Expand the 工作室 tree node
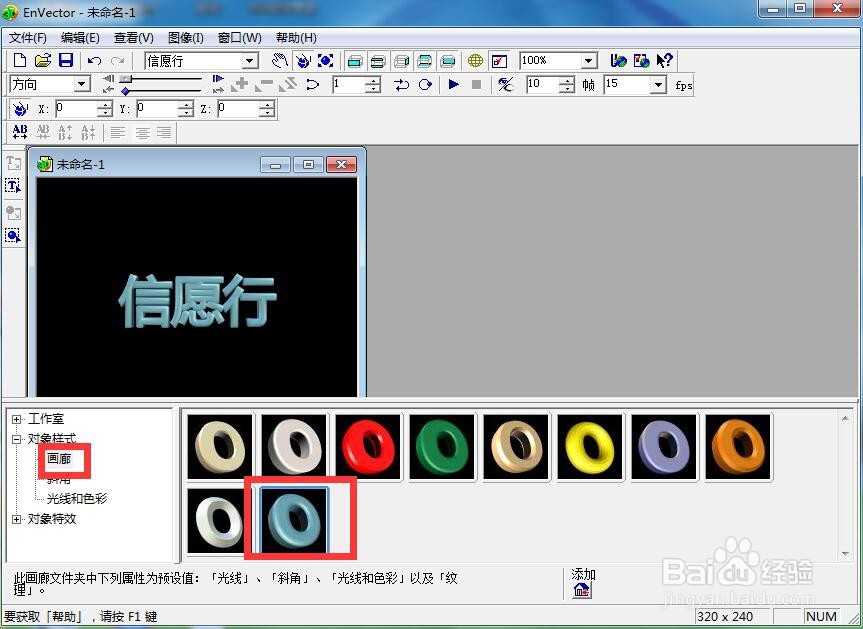The width and height of the screenshot is (863, 629). (x=17, y=419)
